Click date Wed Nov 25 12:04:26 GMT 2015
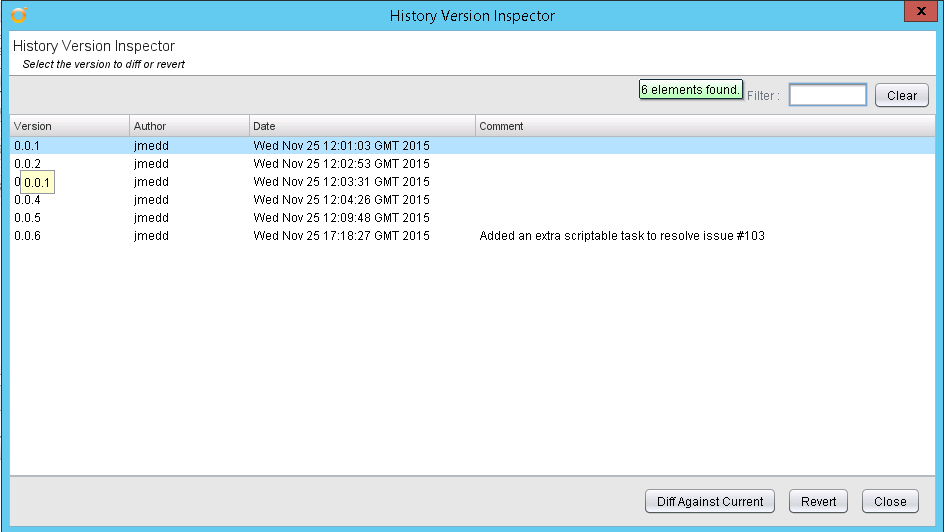944x532 pixels. pyautogui.click(x=341, y=200)
